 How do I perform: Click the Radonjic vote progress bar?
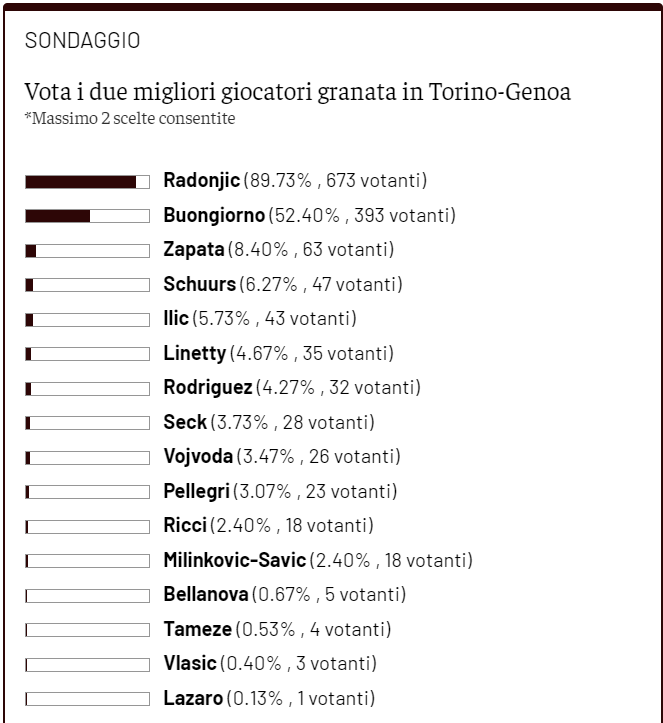click(x=87, y=181)
